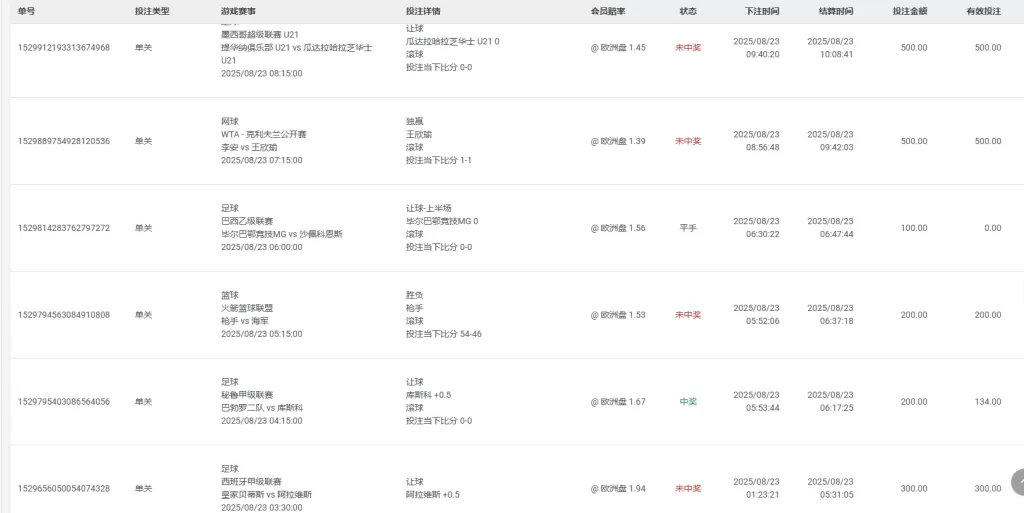Select the 平手 status in Brazilian league row

[688, 228]
